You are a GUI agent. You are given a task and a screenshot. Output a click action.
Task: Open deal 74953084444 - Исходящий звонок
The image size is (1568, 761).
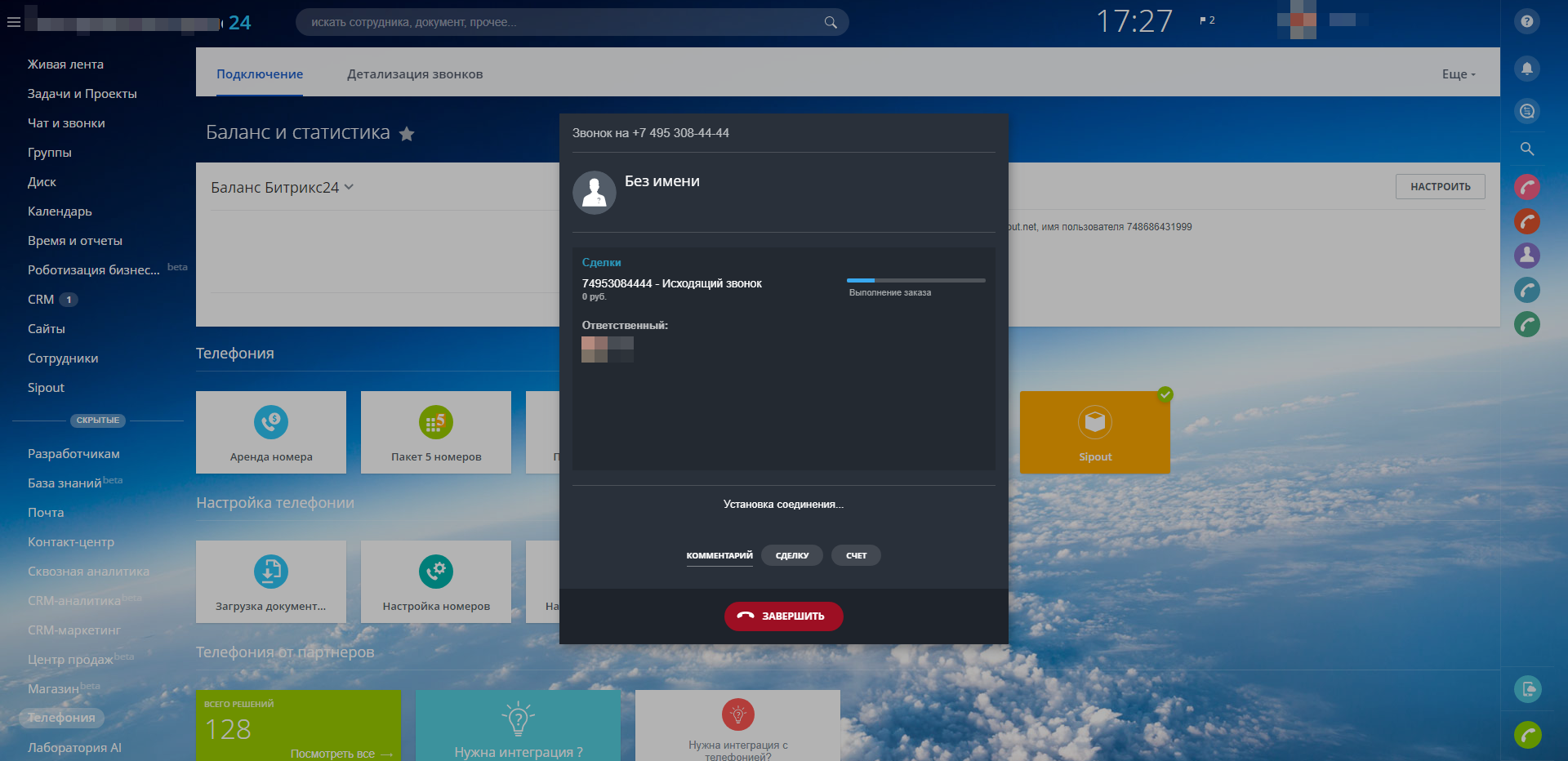pos(672,284)
